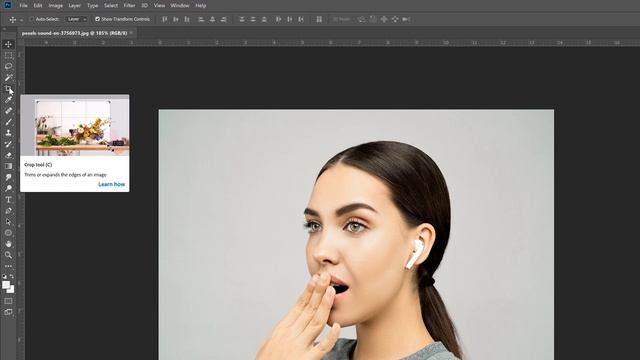This screenshot has height=360, width=640.
Task: Select the Healing Brush tool
Action: 8,111
